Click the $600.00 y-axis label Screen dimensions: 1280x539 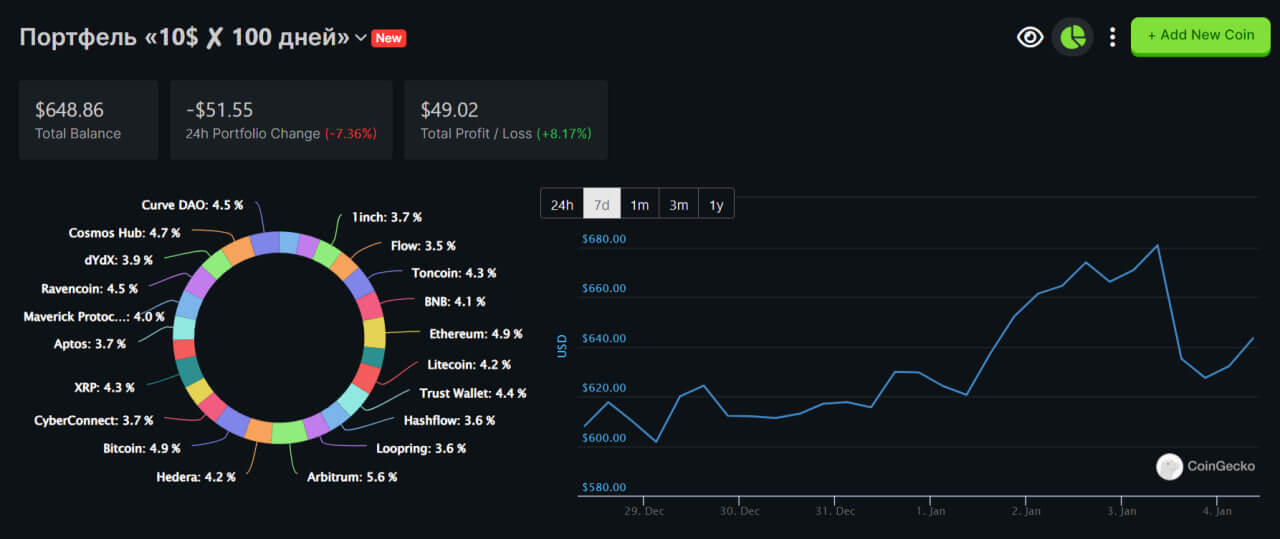tap(604, 437)
